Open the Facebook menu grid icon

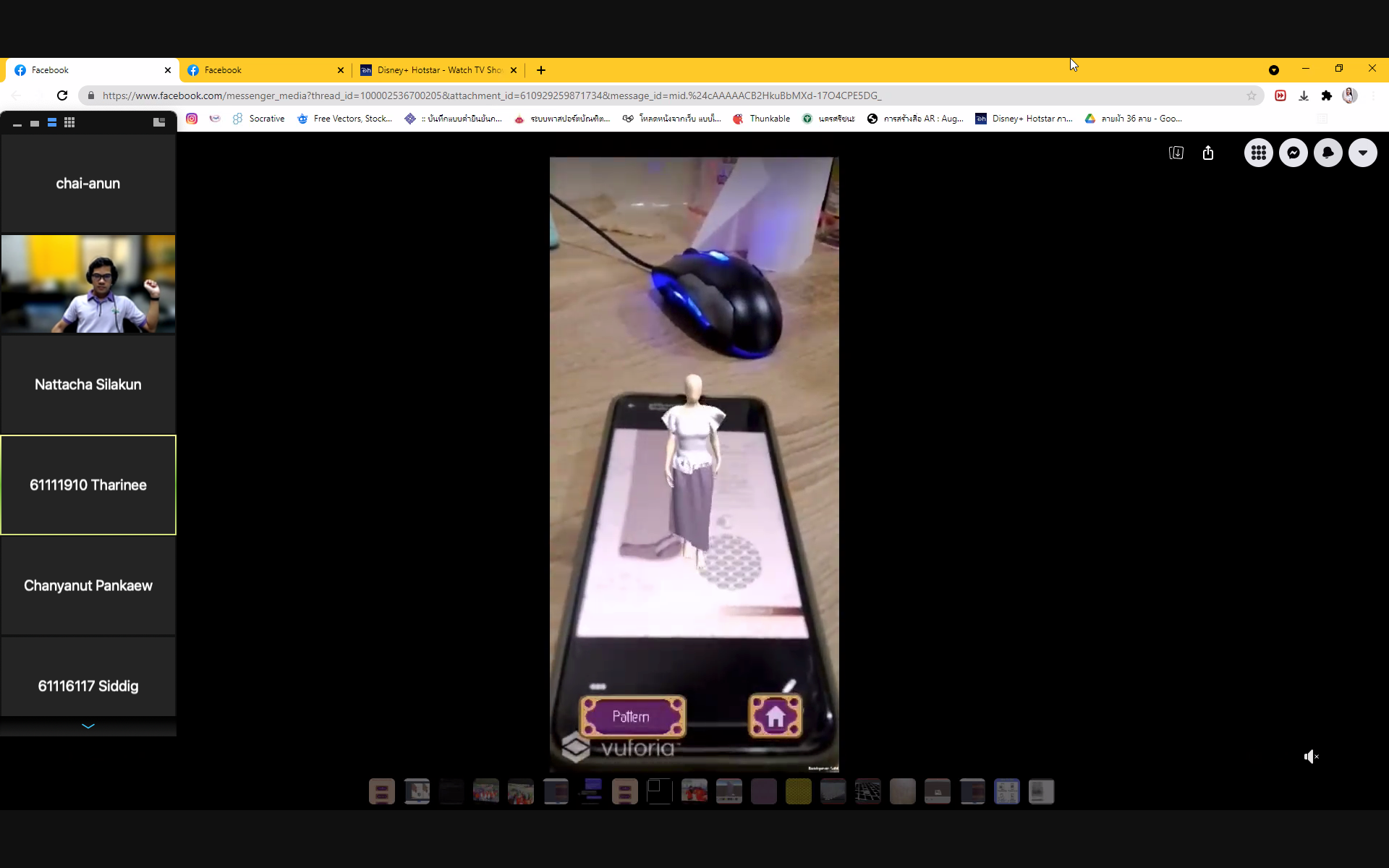pos(1258,153)
